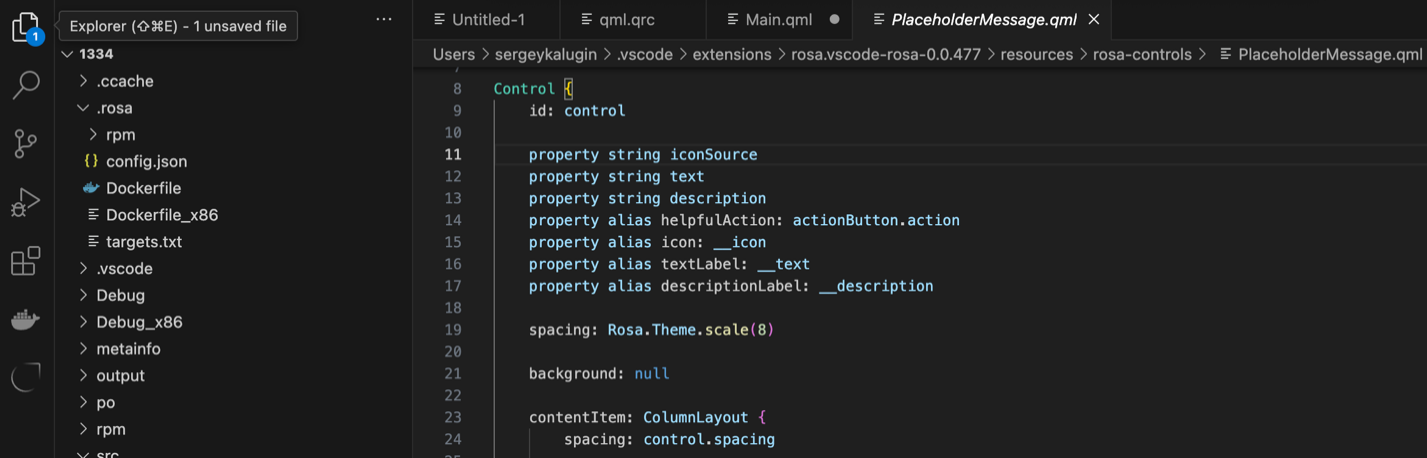The height and width of the screenshot is (458, 1427).
Task: Switch to the Untitled-1 tab
Action: click(488, 19)
